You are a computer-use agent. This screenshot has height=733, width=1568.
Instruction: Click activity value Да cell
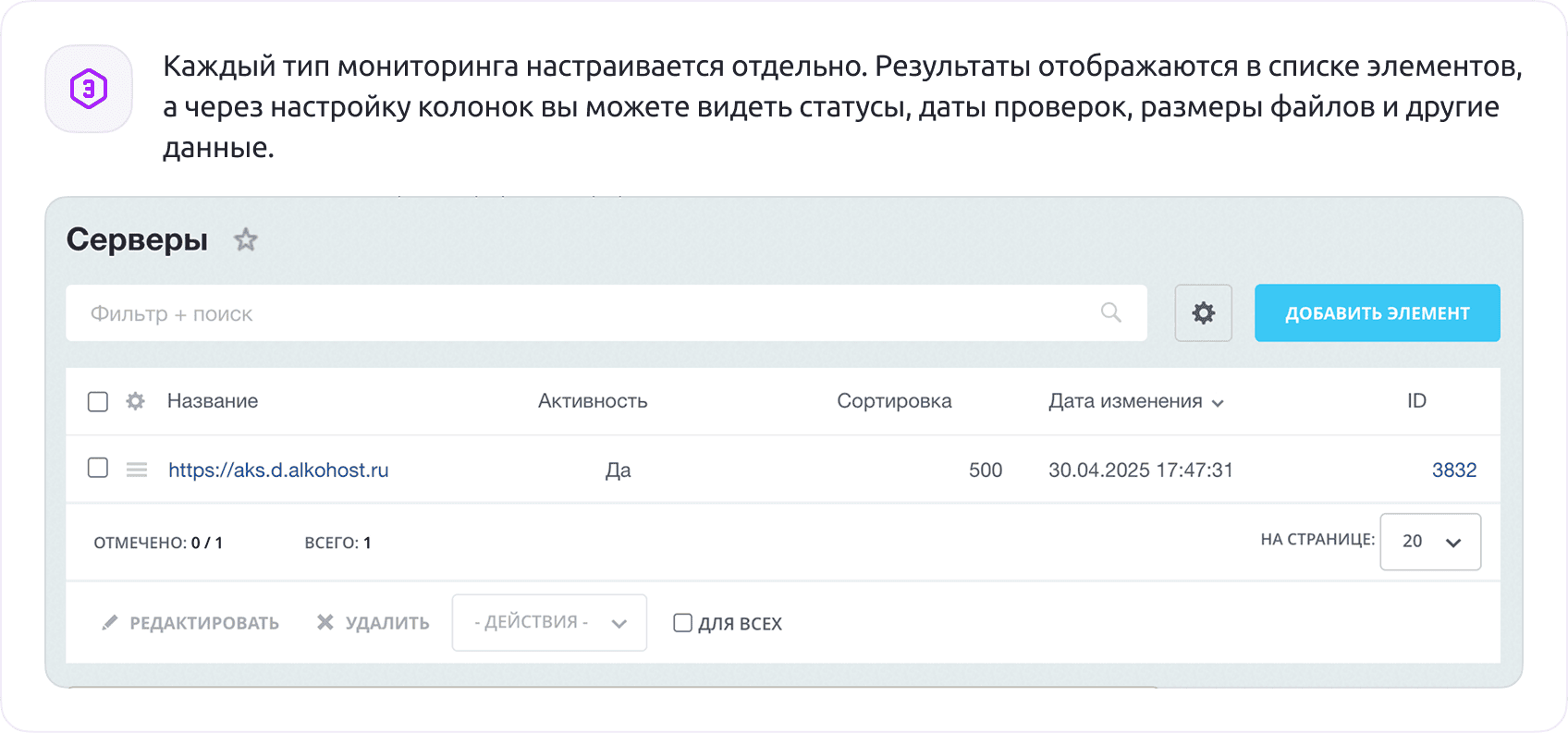(x=619, y=470)
